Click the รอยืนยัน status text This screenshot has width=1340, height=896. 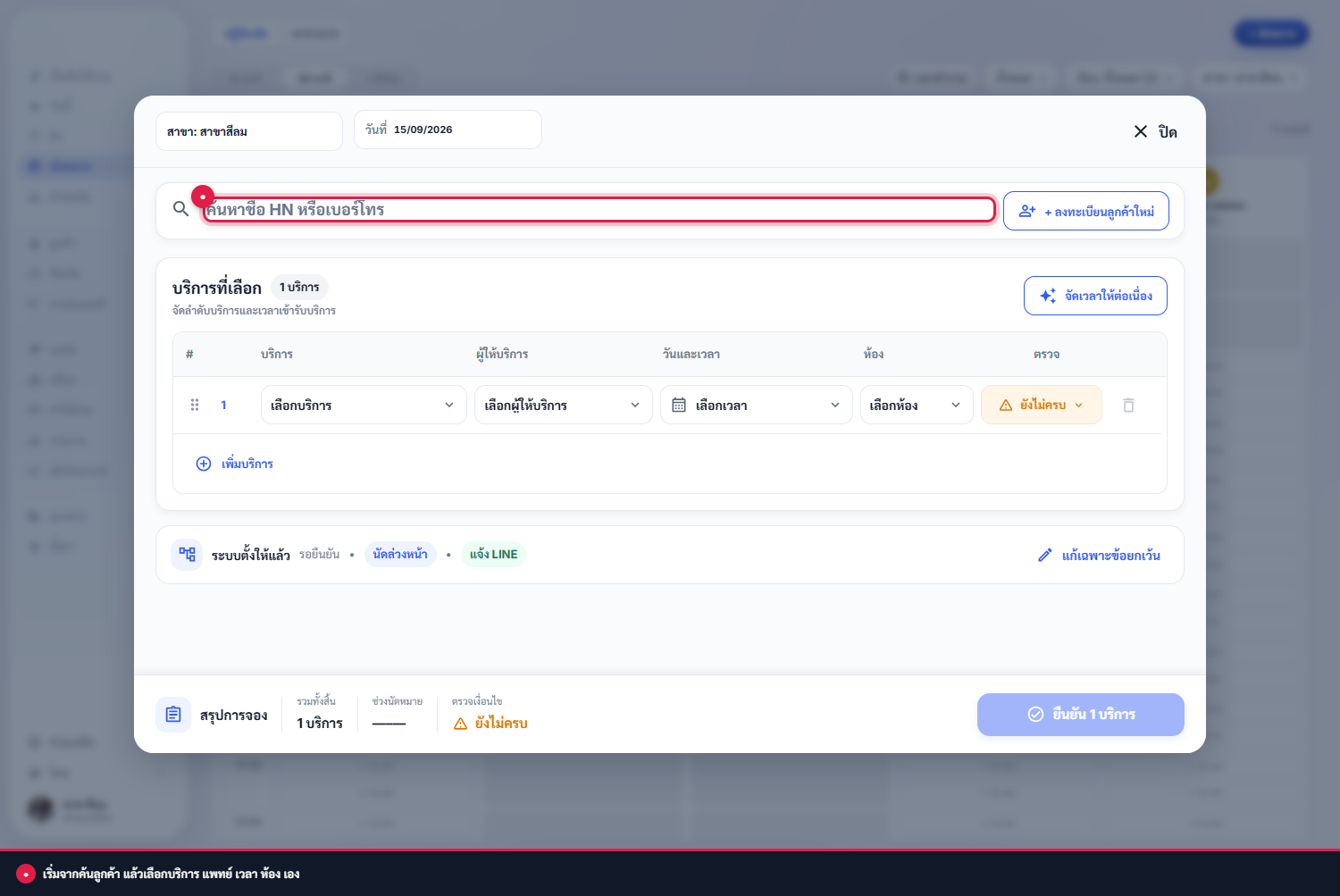[x=319, y=555]
